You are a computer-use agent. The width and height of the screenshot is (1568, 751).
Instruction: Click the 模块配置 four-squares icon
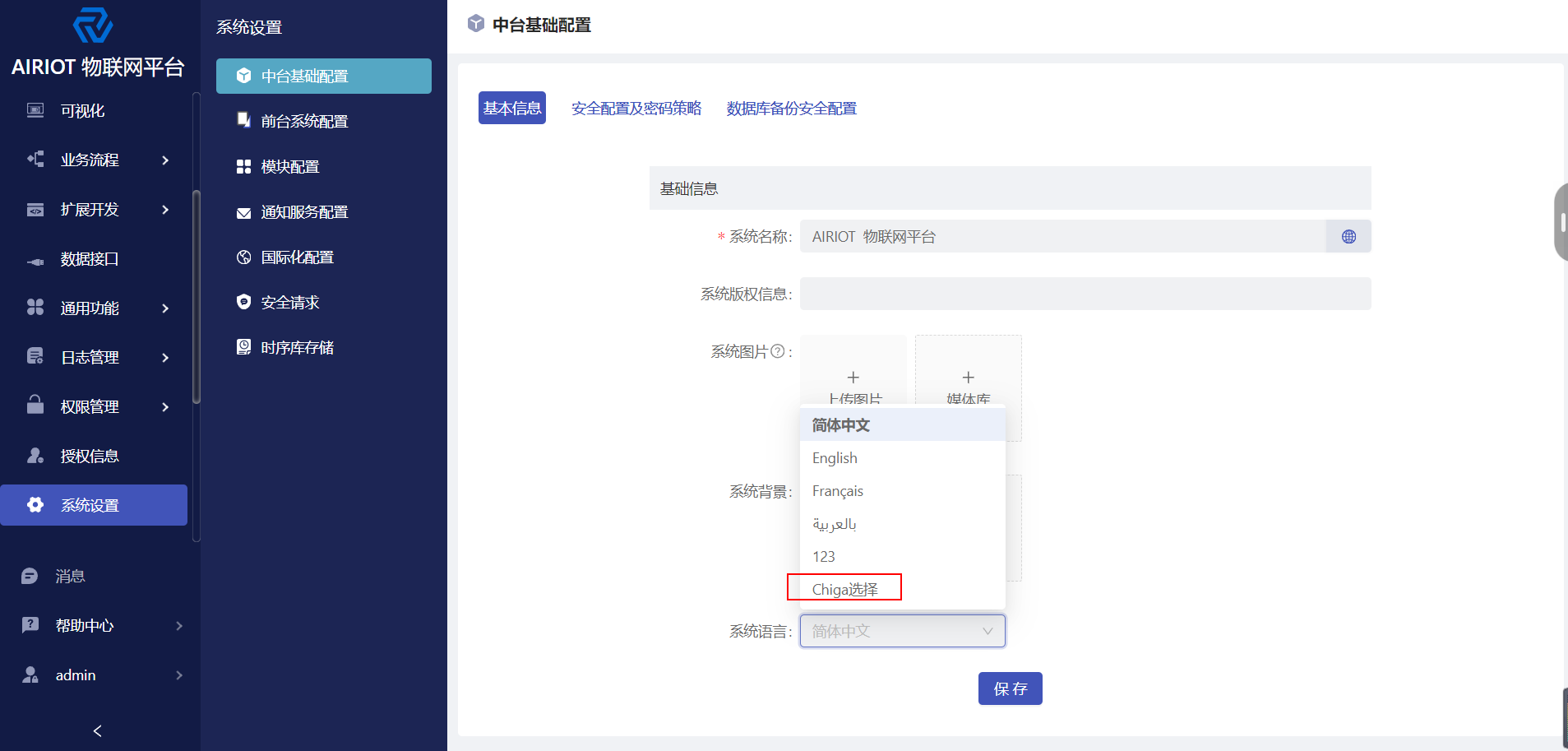(x=243, y=166)
